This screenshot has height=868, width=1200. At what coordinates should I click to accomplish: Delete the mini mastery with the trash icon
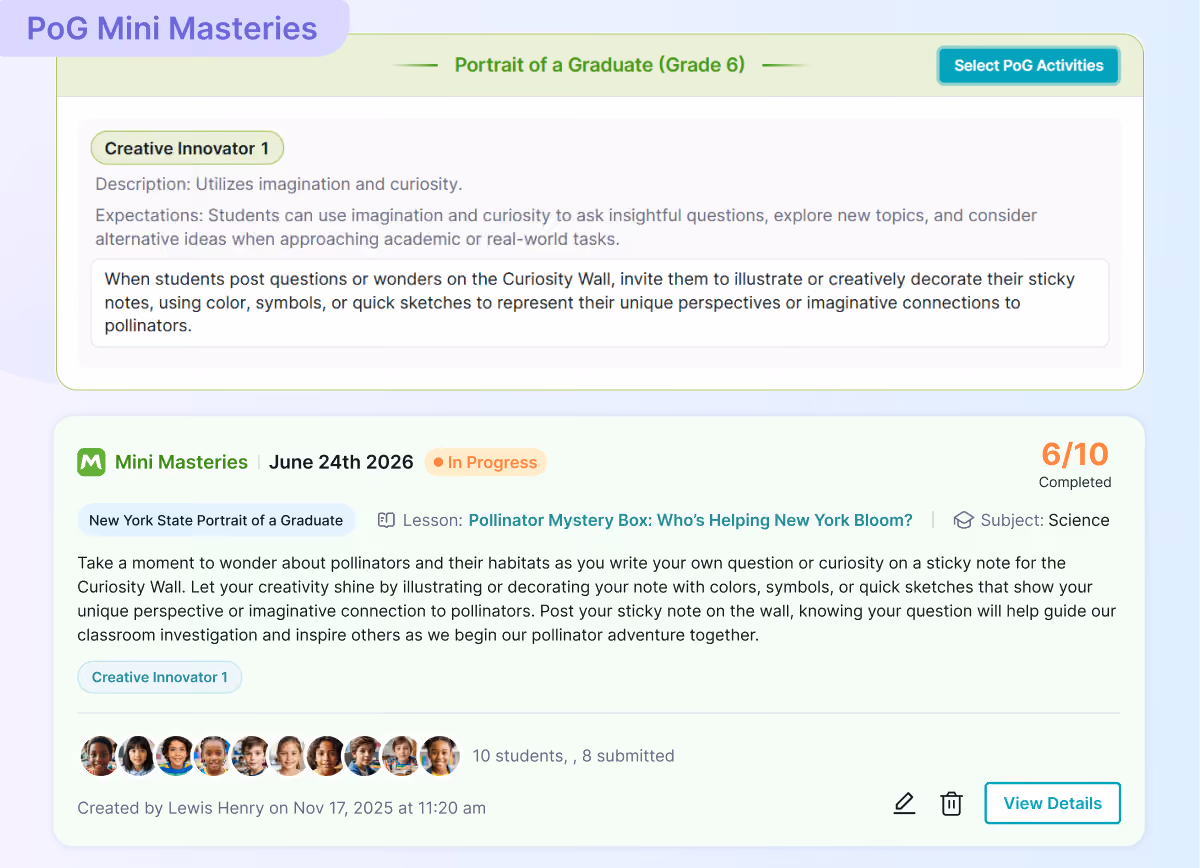[951, 803]
